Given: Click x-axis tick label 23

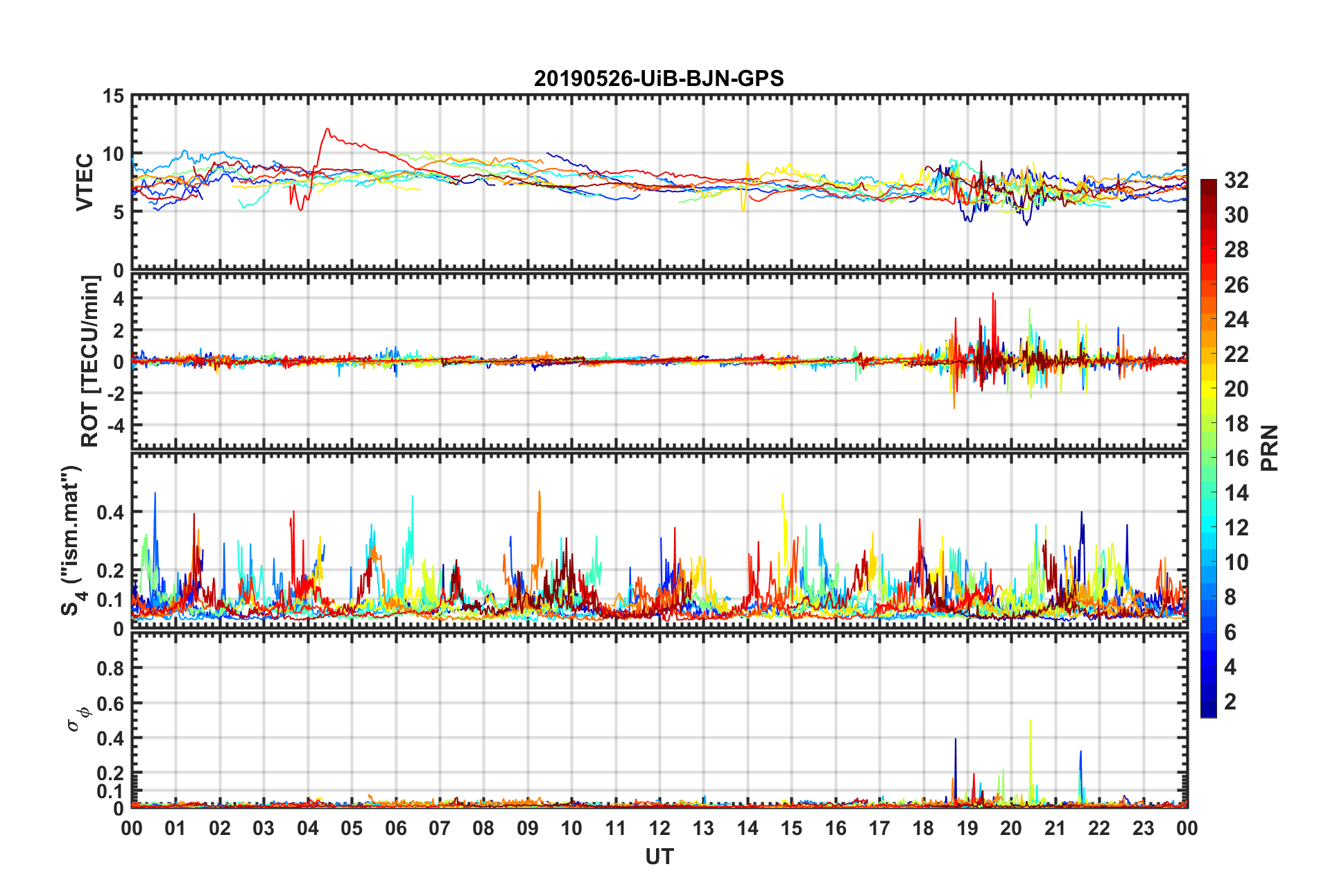Looking at the screenshot, I should tap(1143, 828).
